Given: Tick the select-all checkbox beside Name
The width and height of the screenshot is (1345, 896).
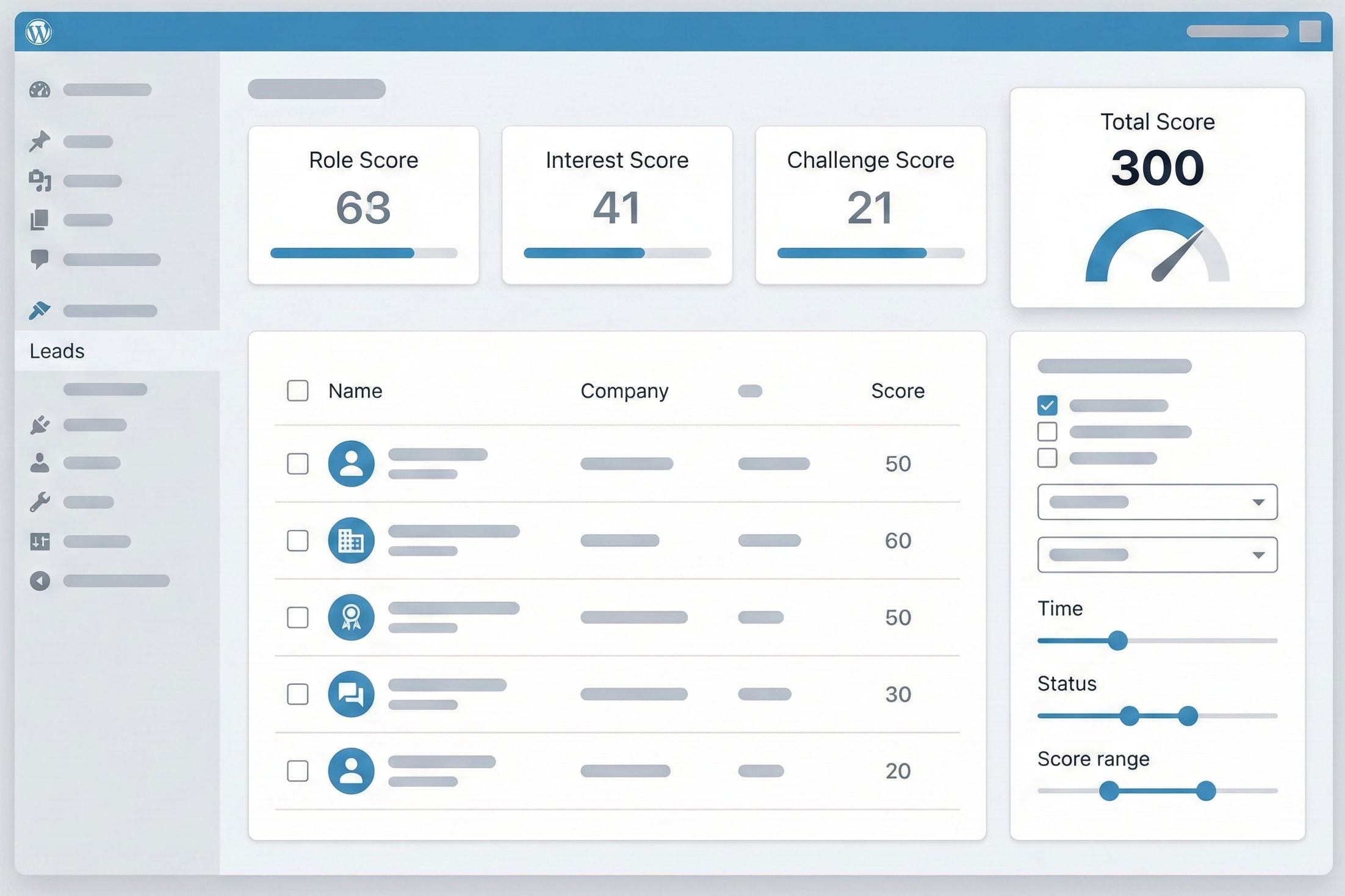Looking at the screenshot, I should pos(298,391).
